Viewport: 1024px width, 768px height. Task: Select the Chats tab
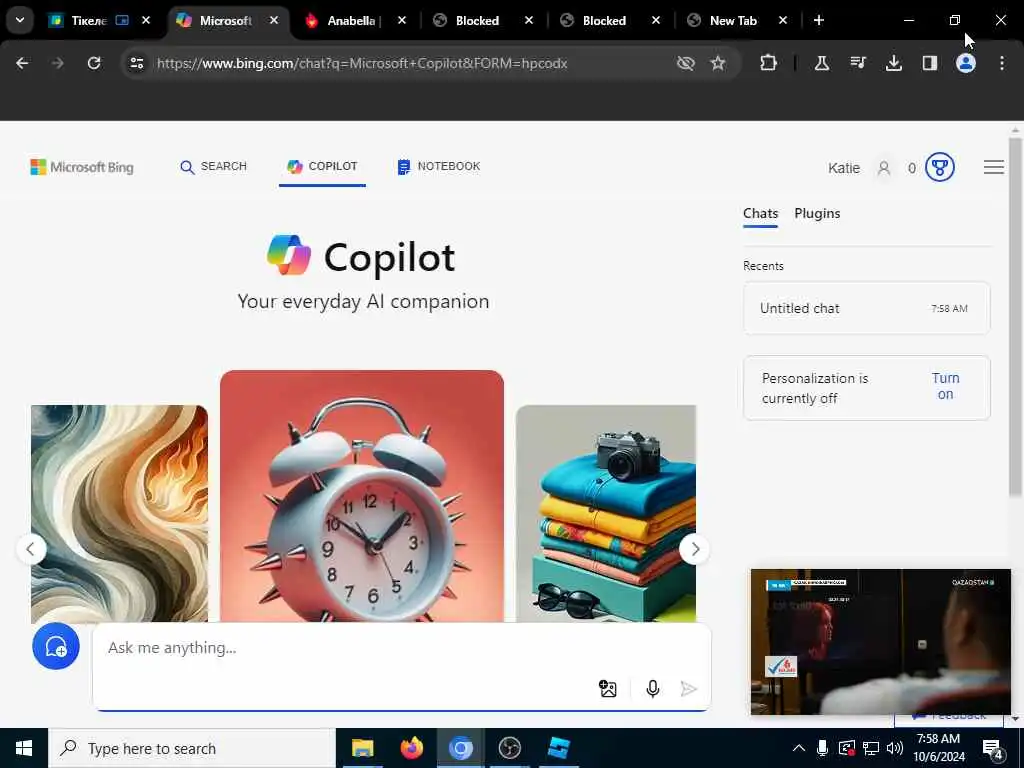tap(761, 214)
